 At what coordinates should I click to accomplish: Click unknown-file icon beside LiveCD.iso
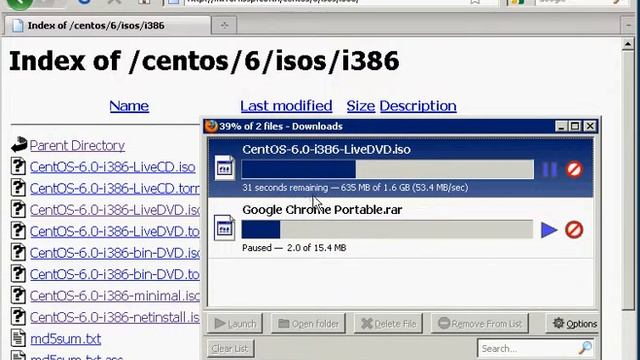[18, 167]
